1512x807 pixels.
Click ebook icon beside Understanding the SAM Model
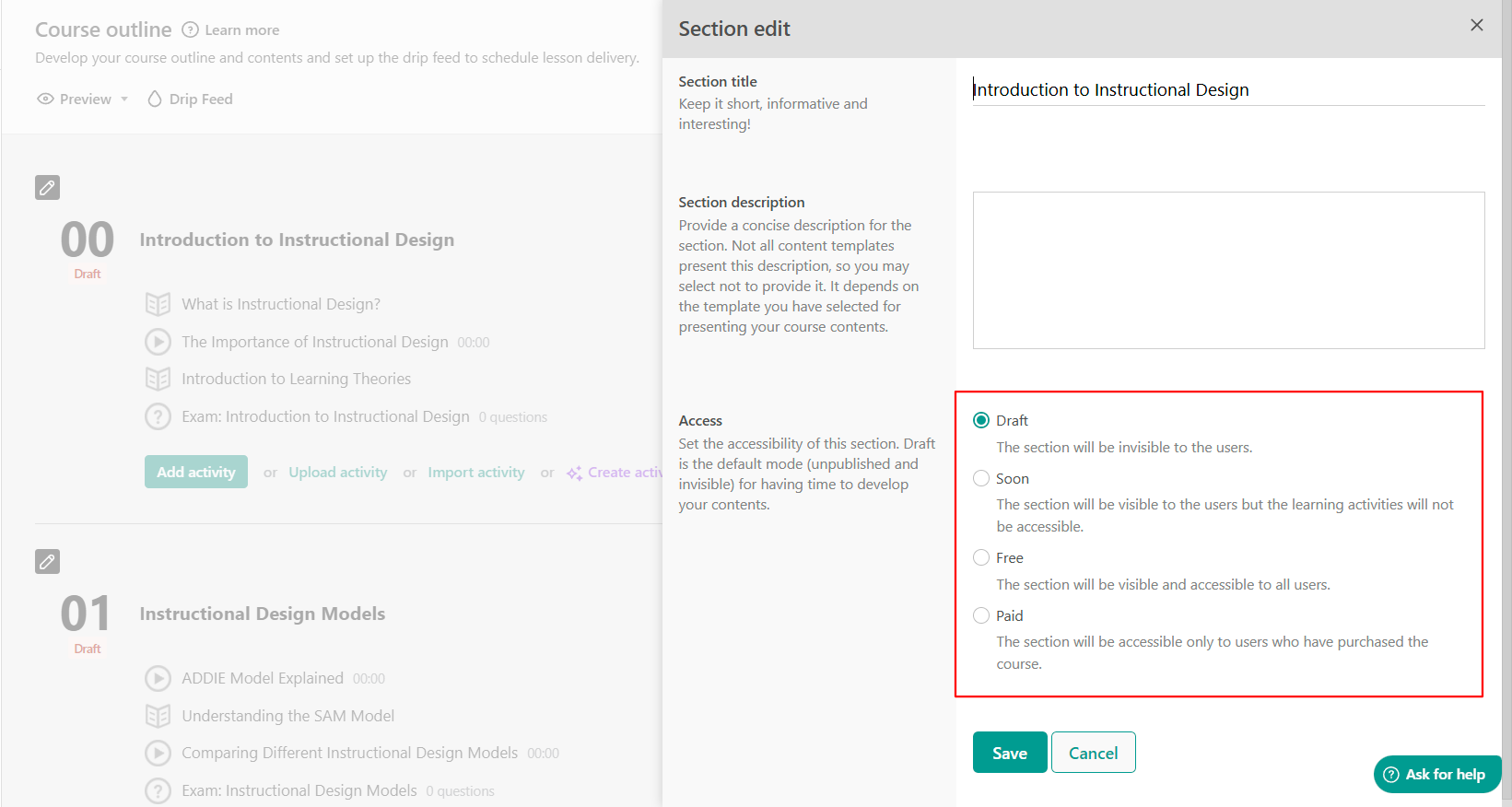pos(158,716)
